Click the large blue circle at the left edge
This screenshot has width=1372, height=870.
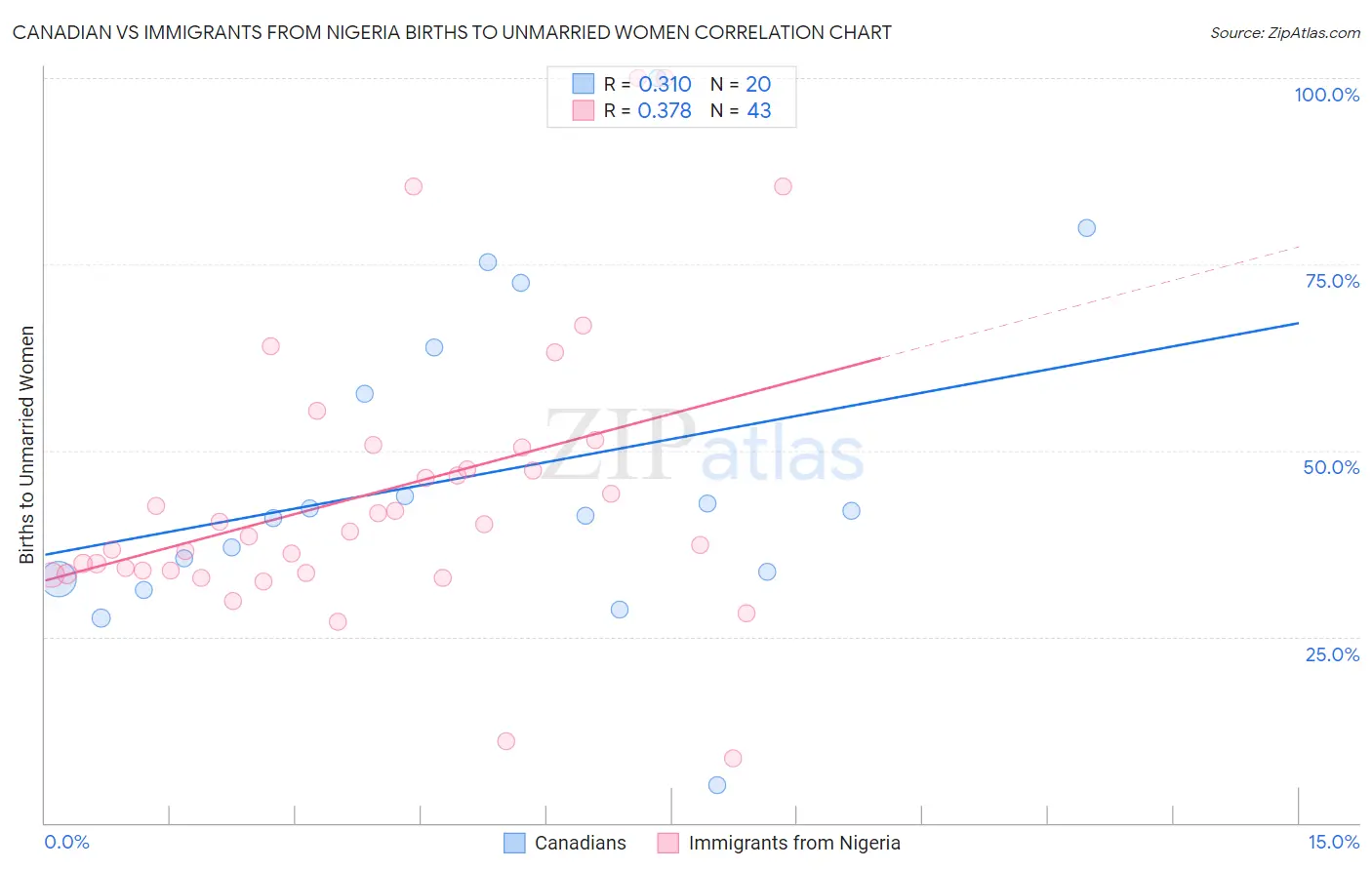click(58, 578)
